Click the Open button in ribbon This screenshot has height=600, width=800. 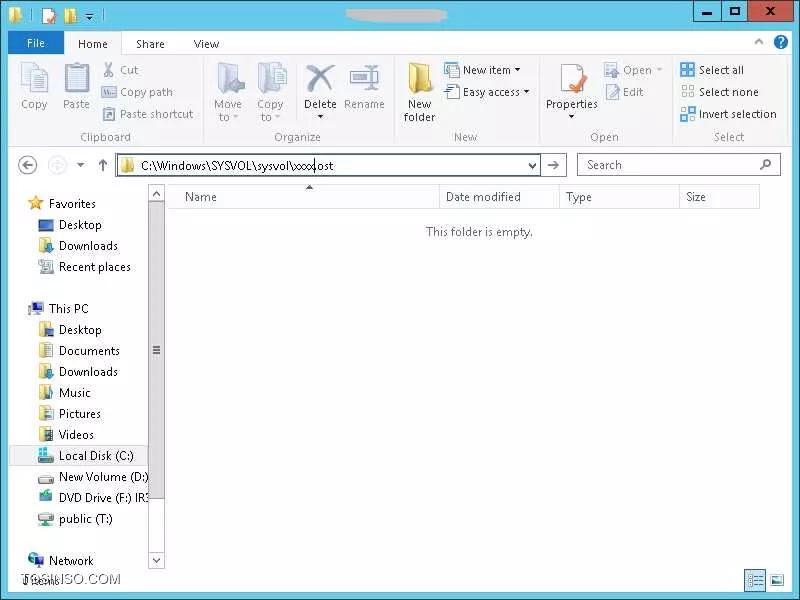point(633,70)
